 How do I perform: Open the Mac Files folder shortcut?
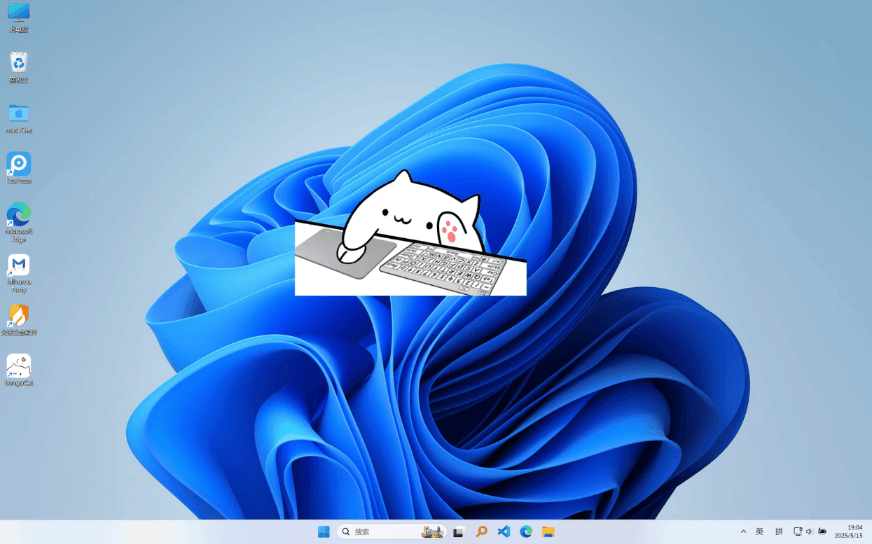click(18, 118)
